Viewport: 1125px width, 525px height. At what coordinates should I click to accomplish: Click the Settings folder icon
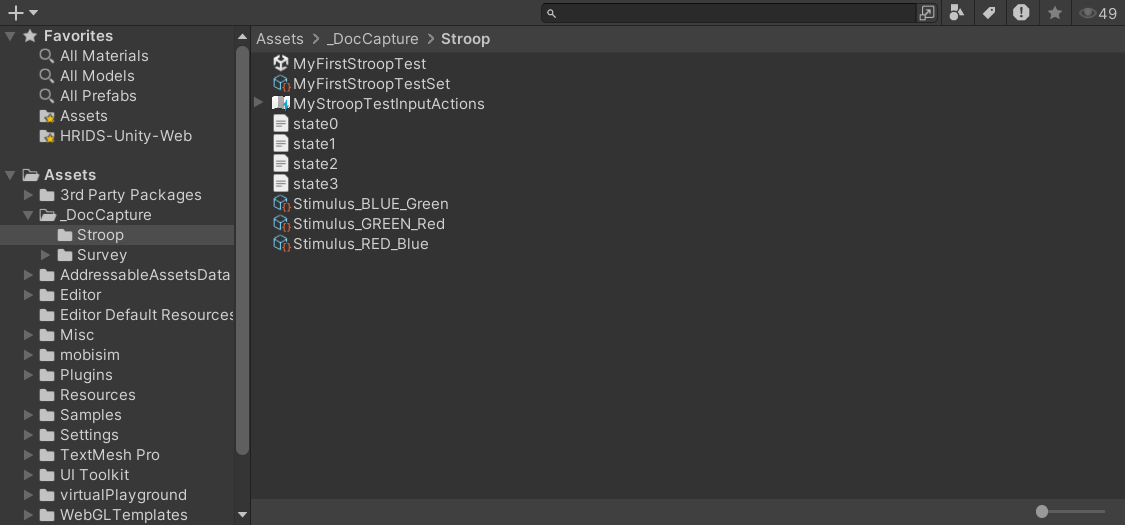pos(47,436)
